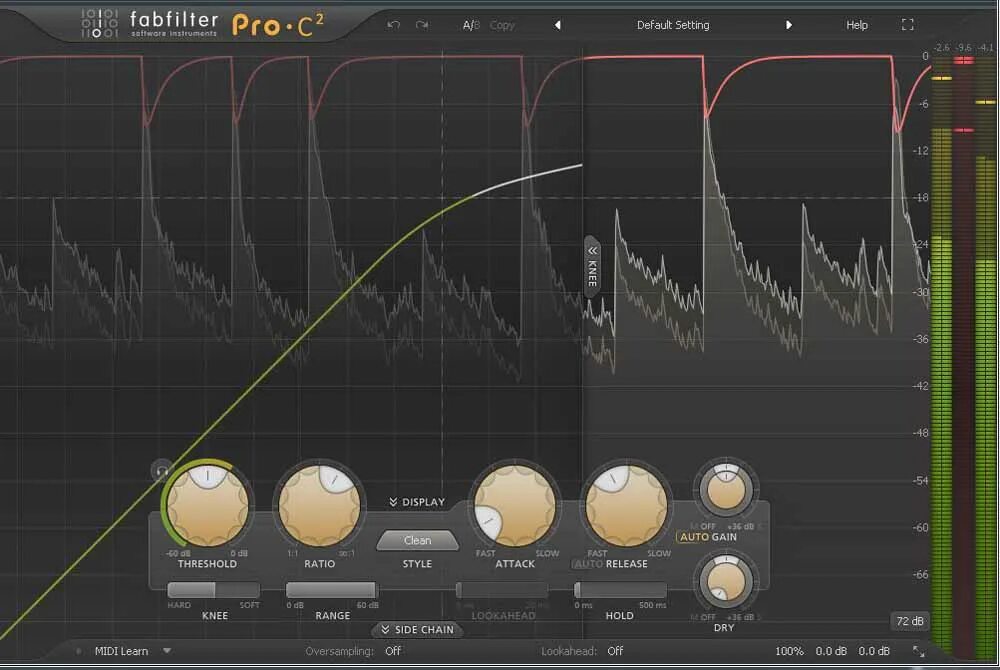Viewport: 1000px width, 670px height.
Task: Click the Ratio knob
Action: (x=320, y=505)
